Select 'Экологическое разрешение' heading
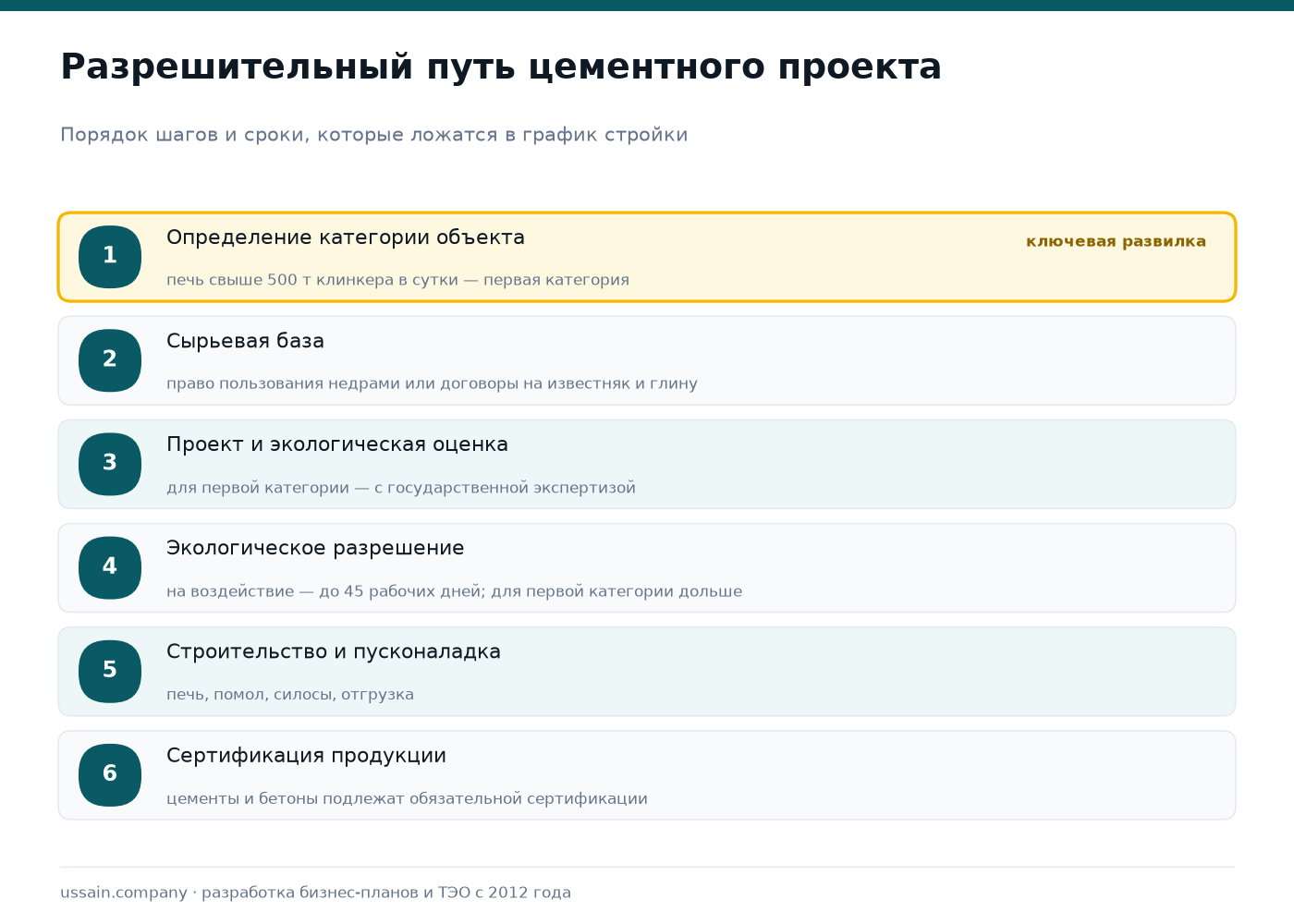This screenshot has width=1294, height=924. 315,548
